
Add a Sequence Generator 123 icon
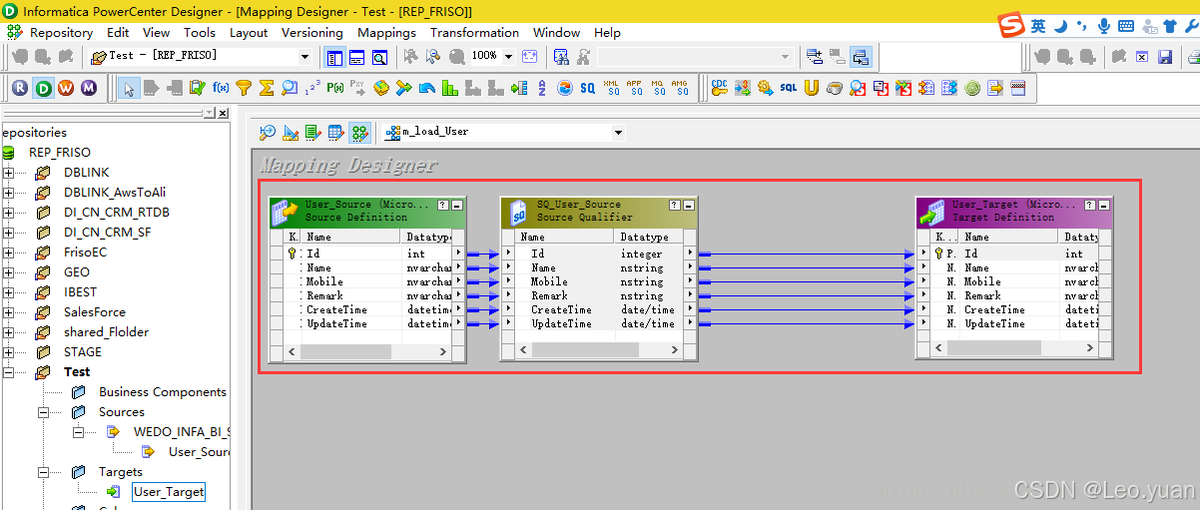313,88
